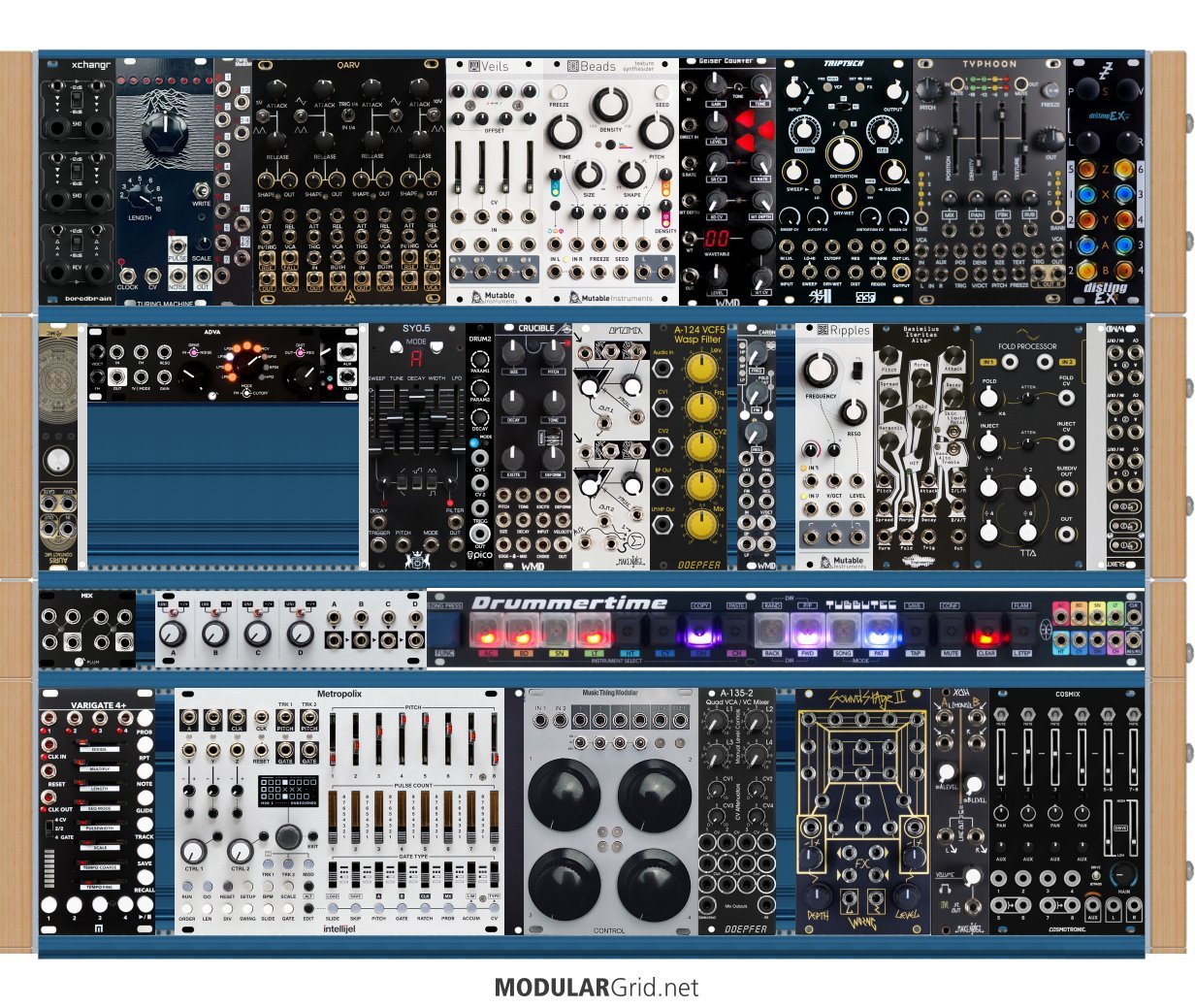Image resolution: width=1195 pixels, height=1008 pixels.
Task: Click the DEPTH knob on SoundStage II
Action: (x=818, y=896)
